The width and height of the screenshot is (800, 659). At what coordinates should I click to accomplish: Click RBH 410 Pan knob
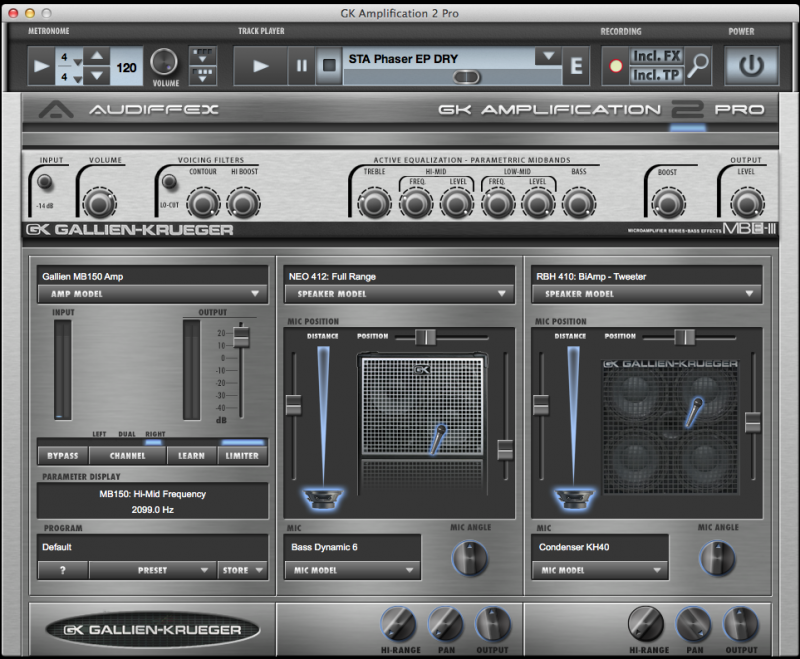(693, 623)
